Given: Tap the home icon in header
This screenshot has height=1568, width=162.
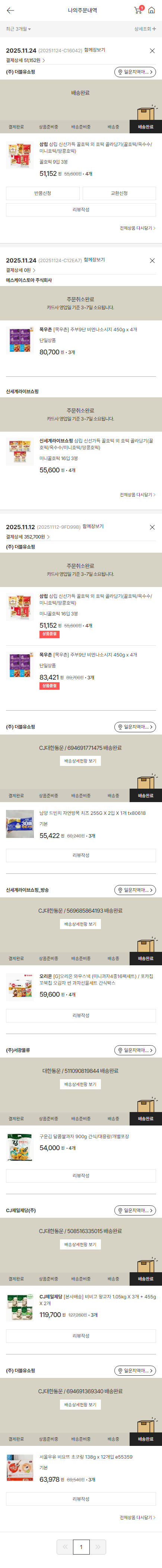Looking at the screenshot, I should pos(152,10).
